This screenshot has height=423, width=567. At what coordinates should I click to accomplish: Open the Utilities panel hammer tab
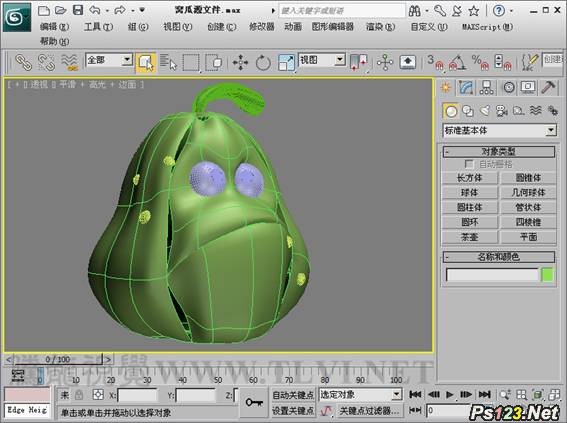tap(548, 87)
